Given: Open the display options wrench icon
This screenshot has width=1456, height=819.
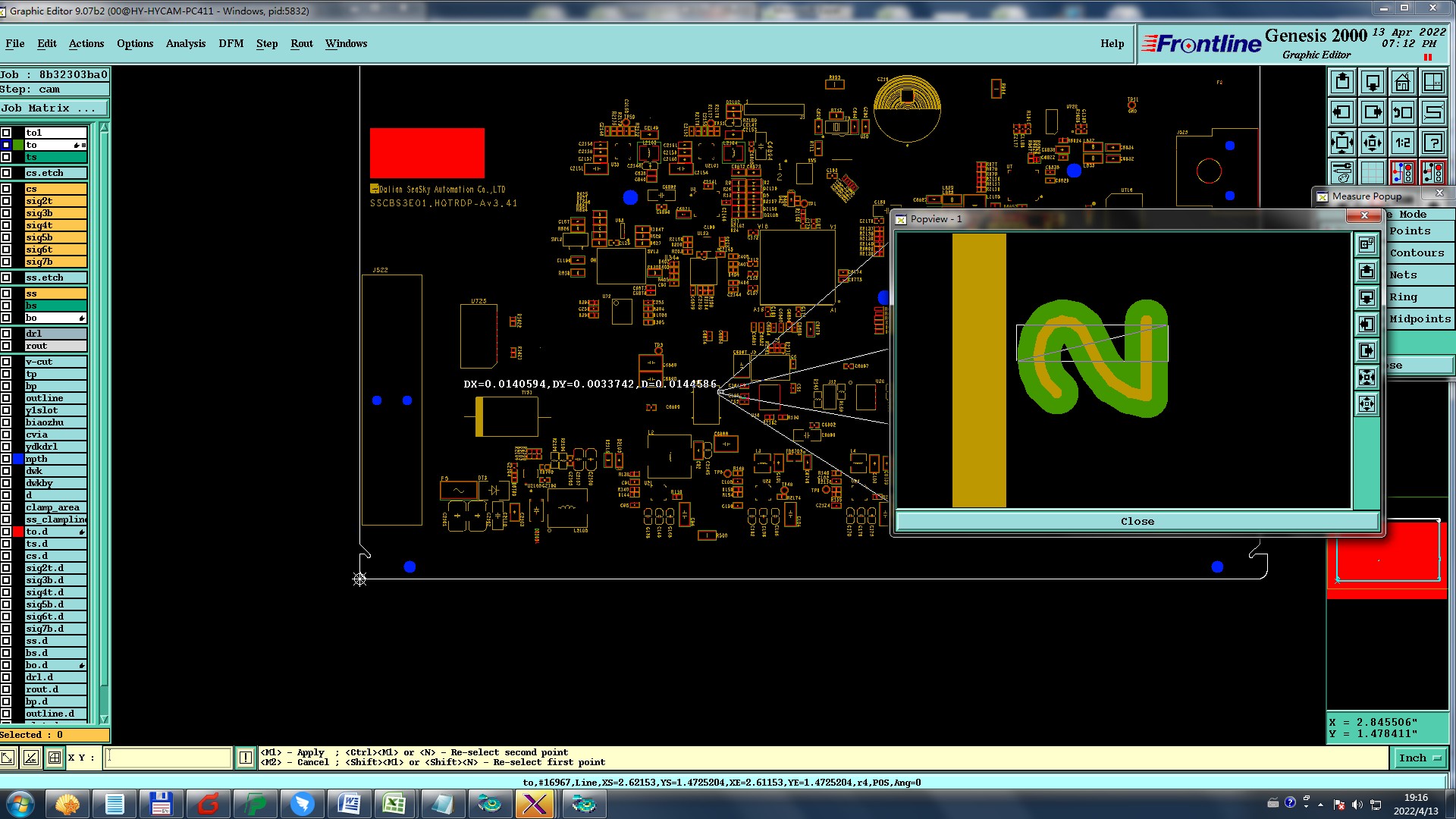Looking at the screenshot, I should click(x=1341, y=173).
